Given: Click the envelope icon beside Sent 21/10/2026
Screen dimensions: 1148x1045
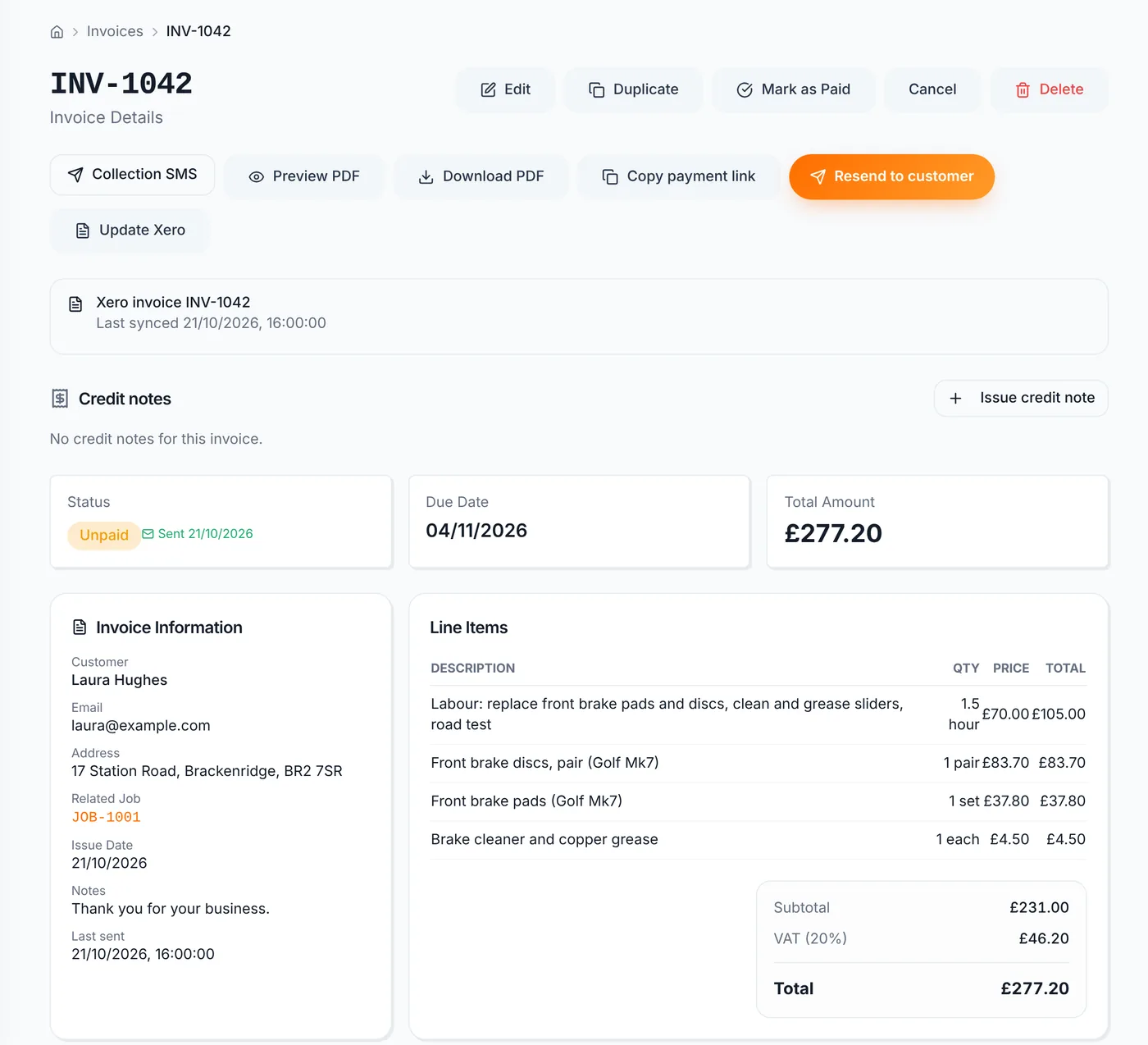Looking at the screenshot, I should pyautogui.click(x=148, y=534).
